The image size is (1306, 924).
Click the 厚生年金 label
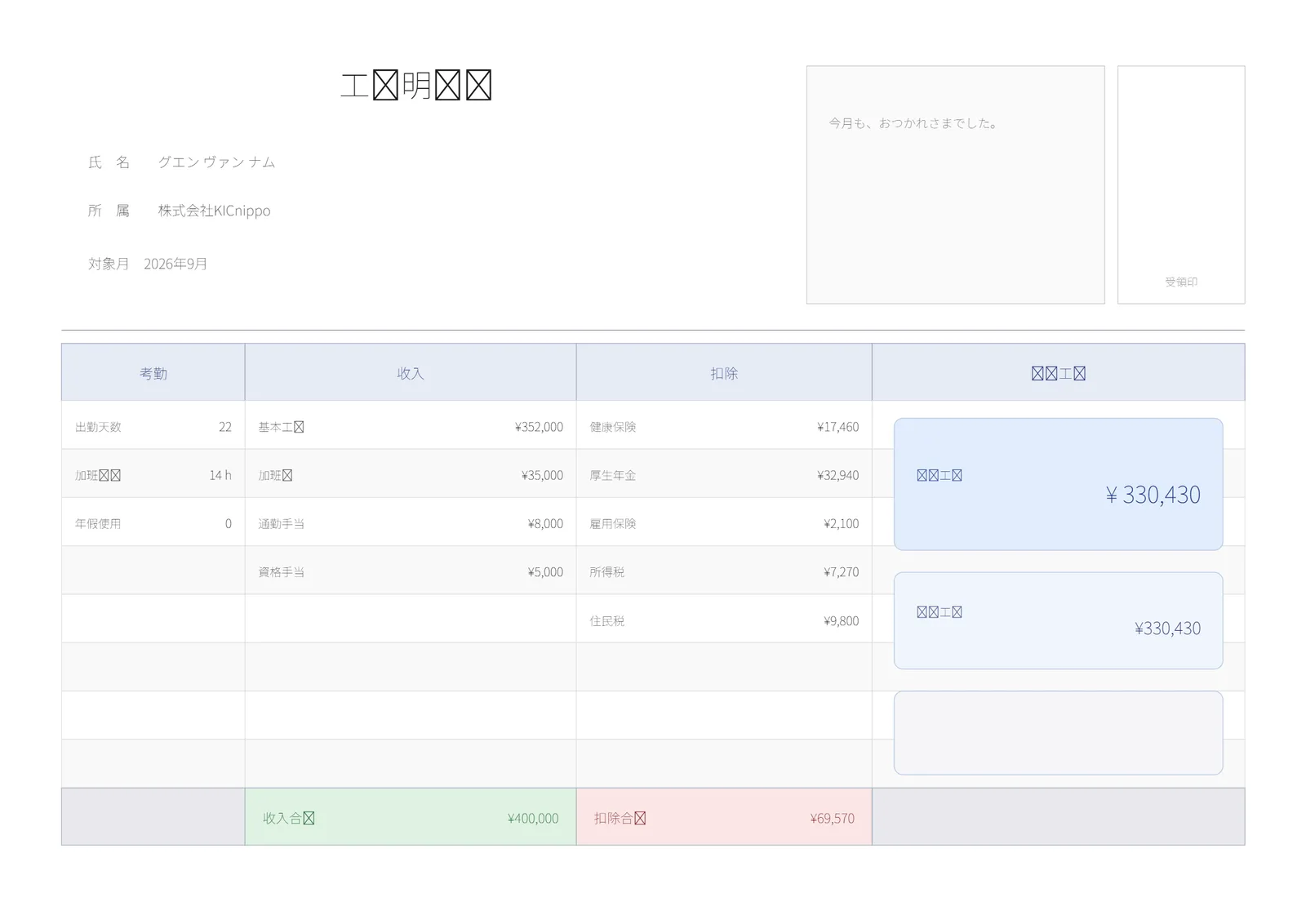pyautogui.click(x=613, y=475)
